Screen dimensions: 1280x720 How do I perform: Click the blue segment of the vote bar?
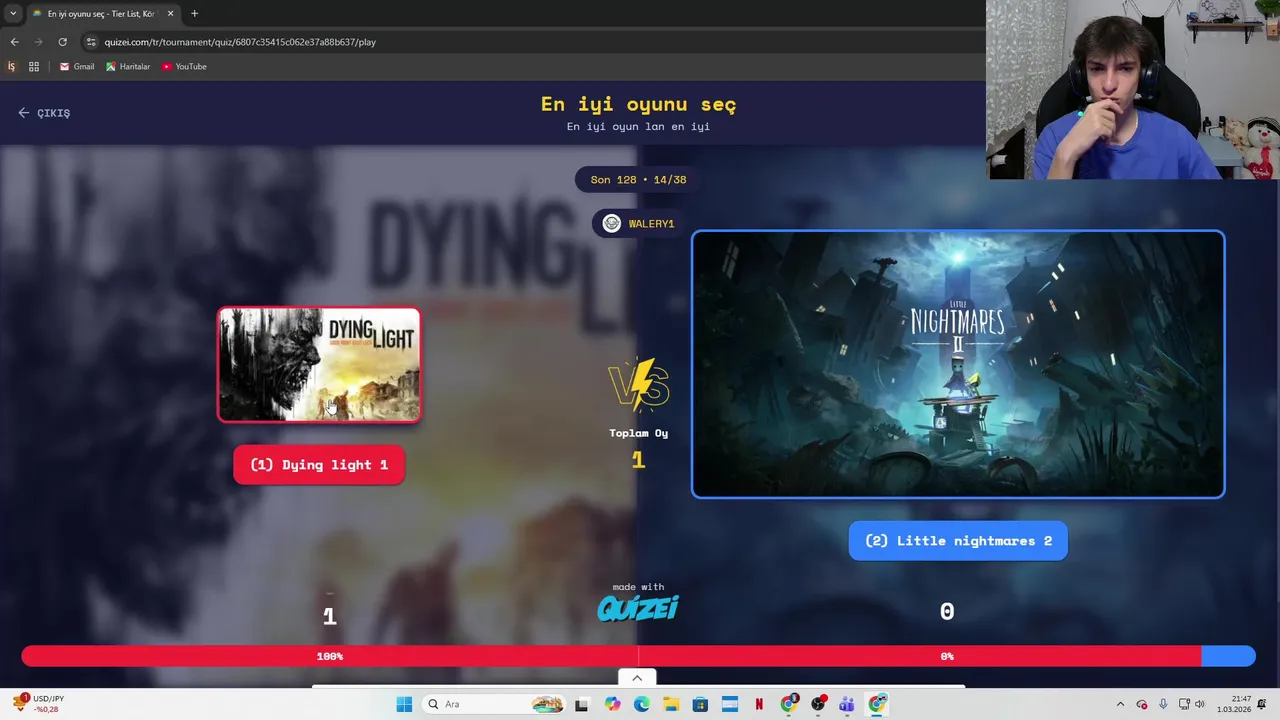click(1228, 656)
